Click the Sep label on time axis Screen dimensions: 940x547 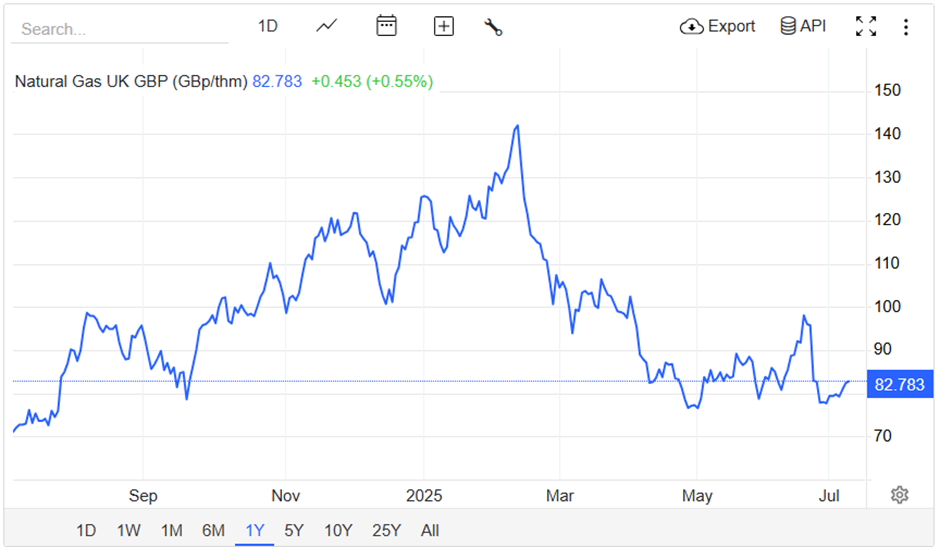click(143, 496)
